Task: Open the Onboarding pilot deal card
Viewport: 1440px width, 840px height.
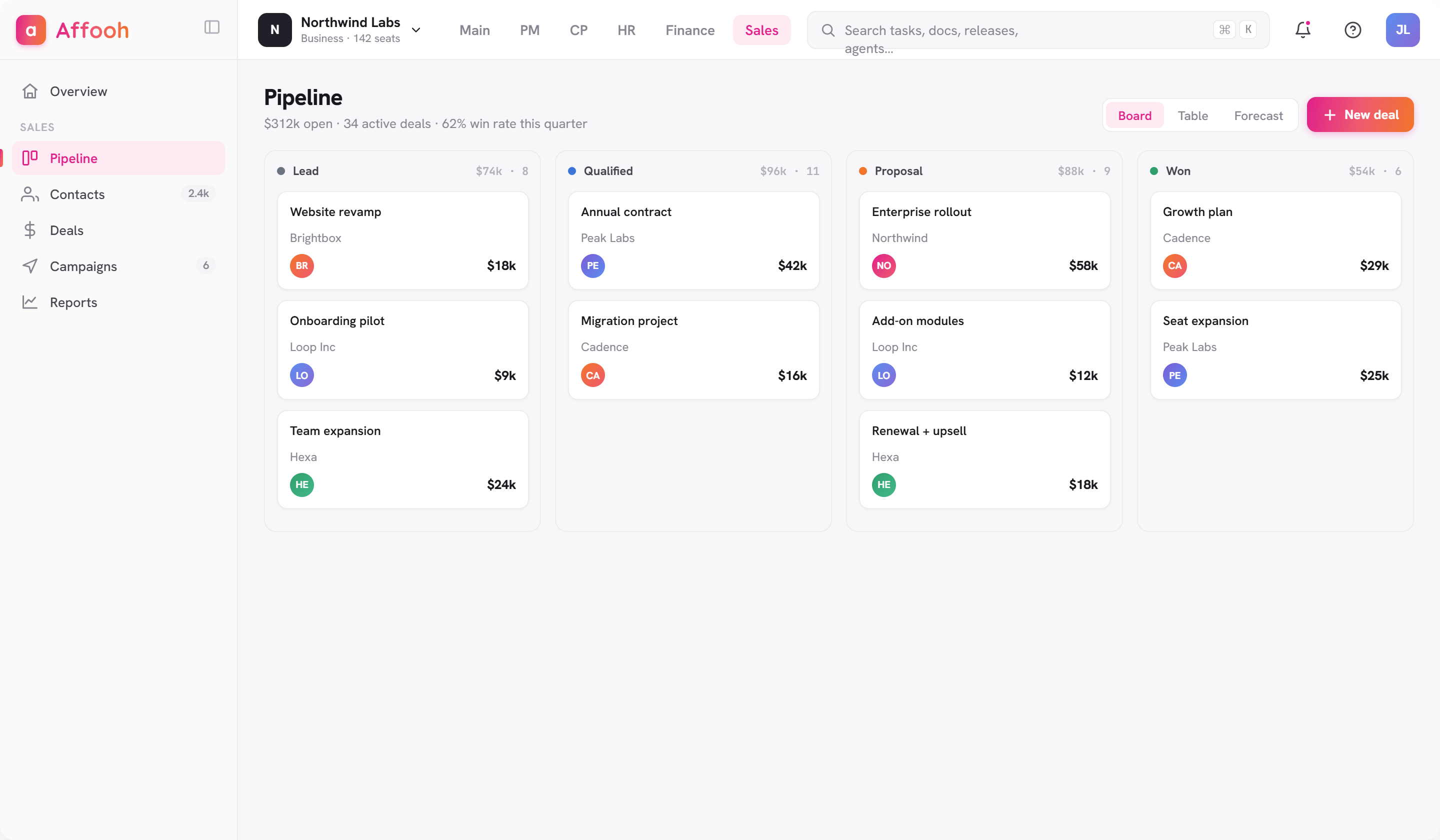Action: 402,349
